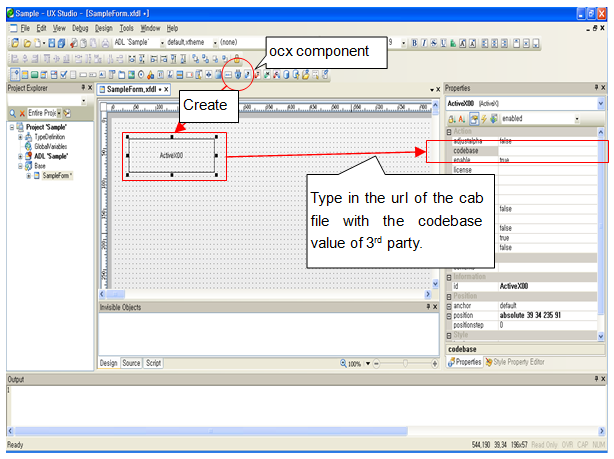Expand the TypeDefinition tree node
This screenshot has width=614, height=459.
tap(20, 137)
